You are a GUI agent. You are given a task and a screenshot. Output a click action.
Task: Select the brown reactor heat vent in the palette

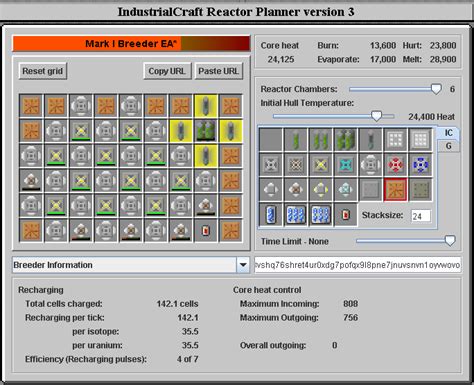(x=295, y=164)
